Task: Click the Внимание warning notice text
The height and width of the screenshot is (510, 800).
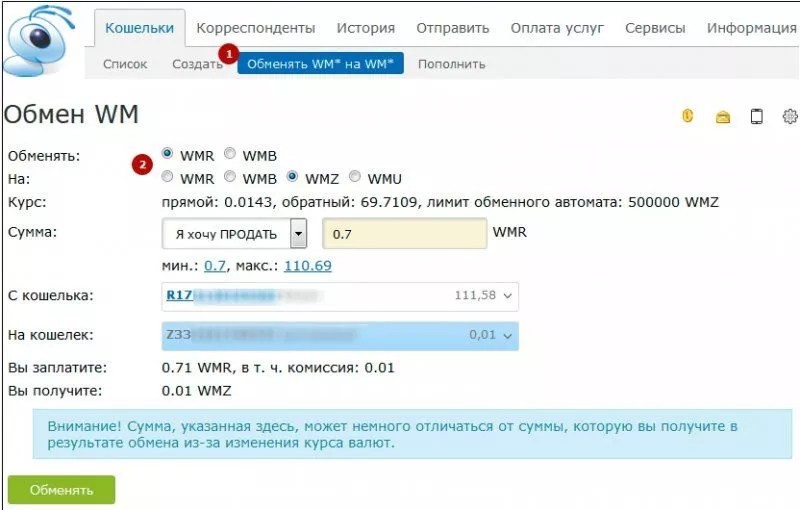Action: click(393, 435)
